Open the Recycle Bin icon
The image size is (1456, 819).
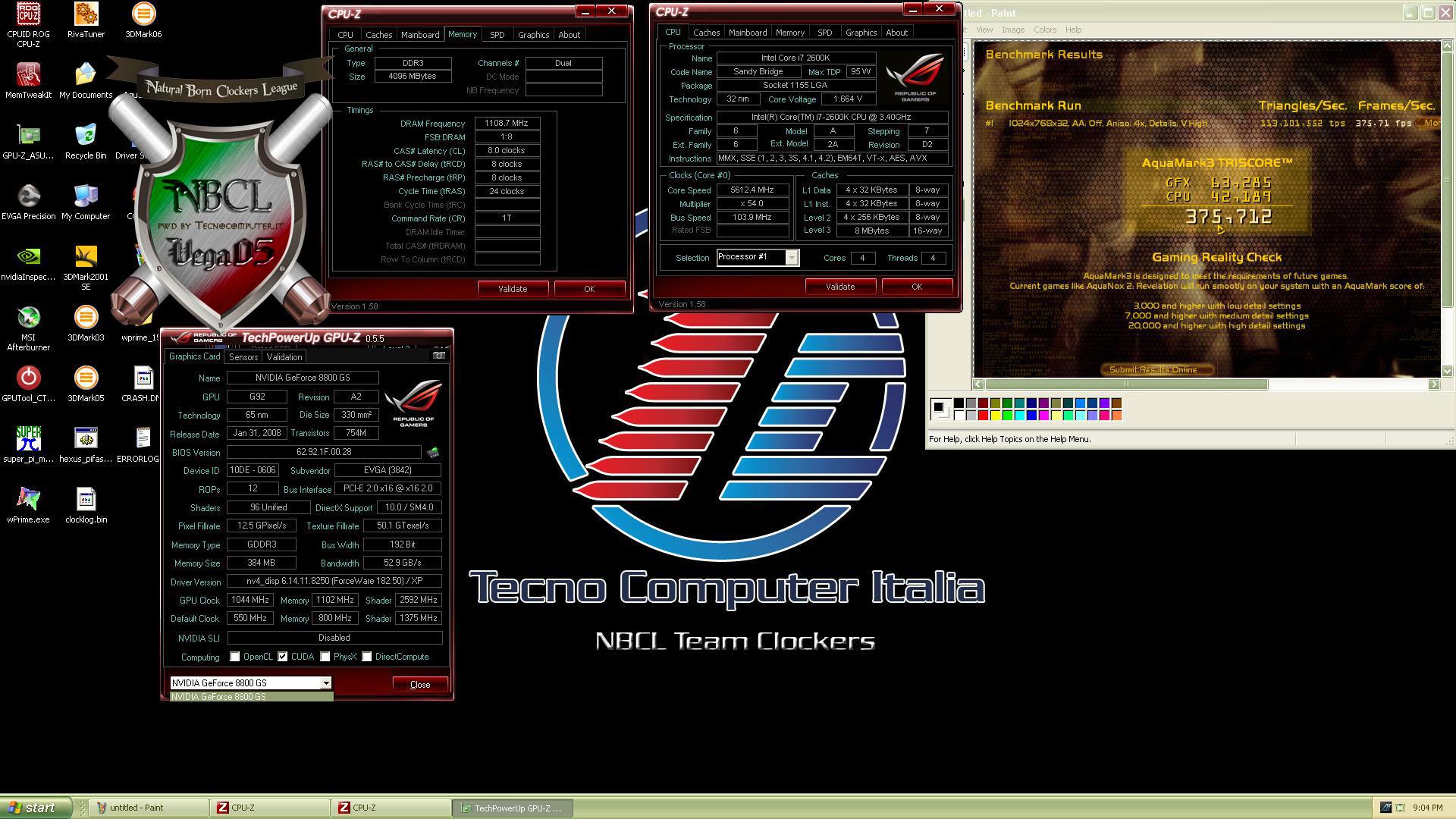point(86,141)
